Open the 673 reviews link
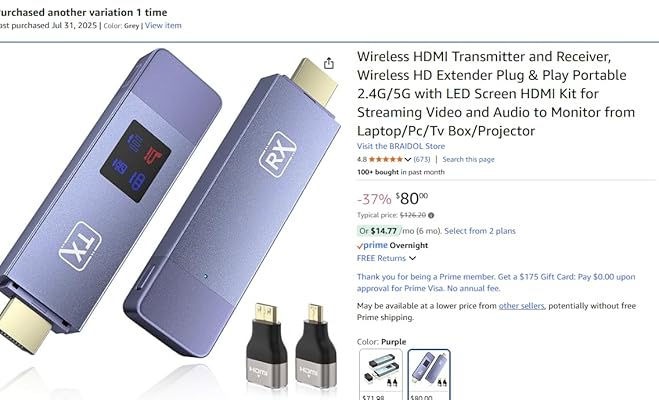659x400 pixels. coord(422,159)
